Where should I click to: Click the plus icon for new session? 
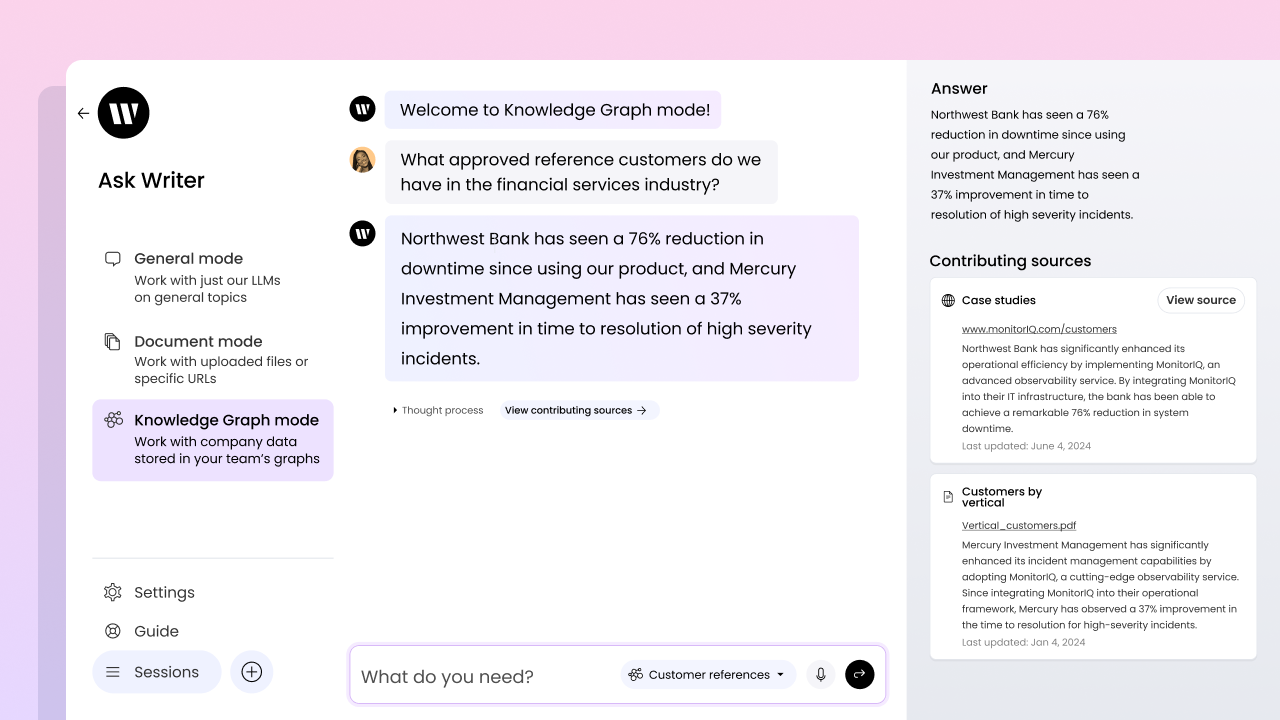[x=252, y=672]
